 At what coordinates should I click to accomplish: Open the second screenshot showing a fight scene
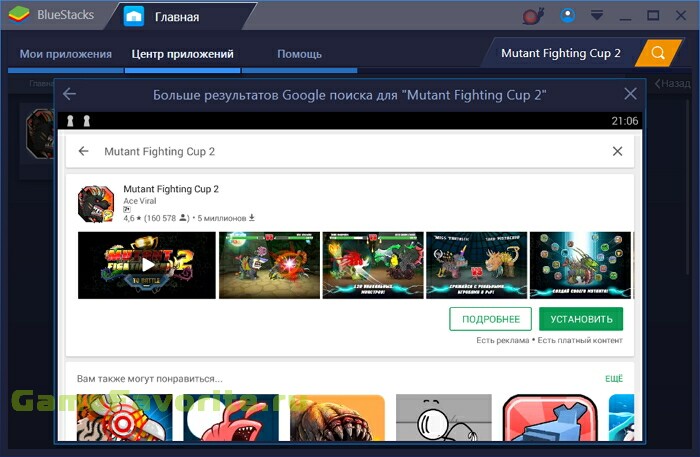pos(269,266)
